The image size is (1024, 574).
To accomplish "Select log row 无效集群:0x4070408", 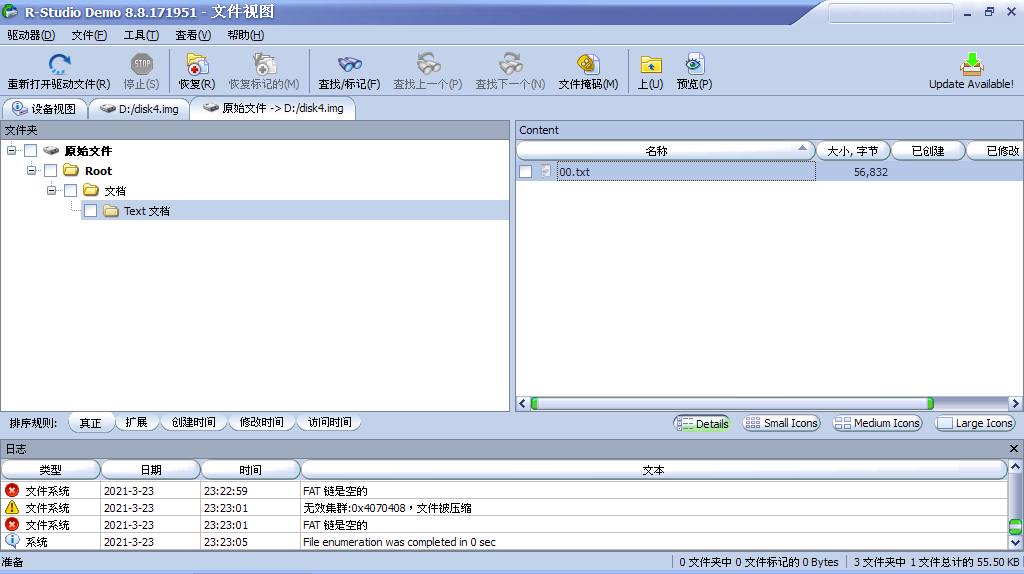I will 504,507.
